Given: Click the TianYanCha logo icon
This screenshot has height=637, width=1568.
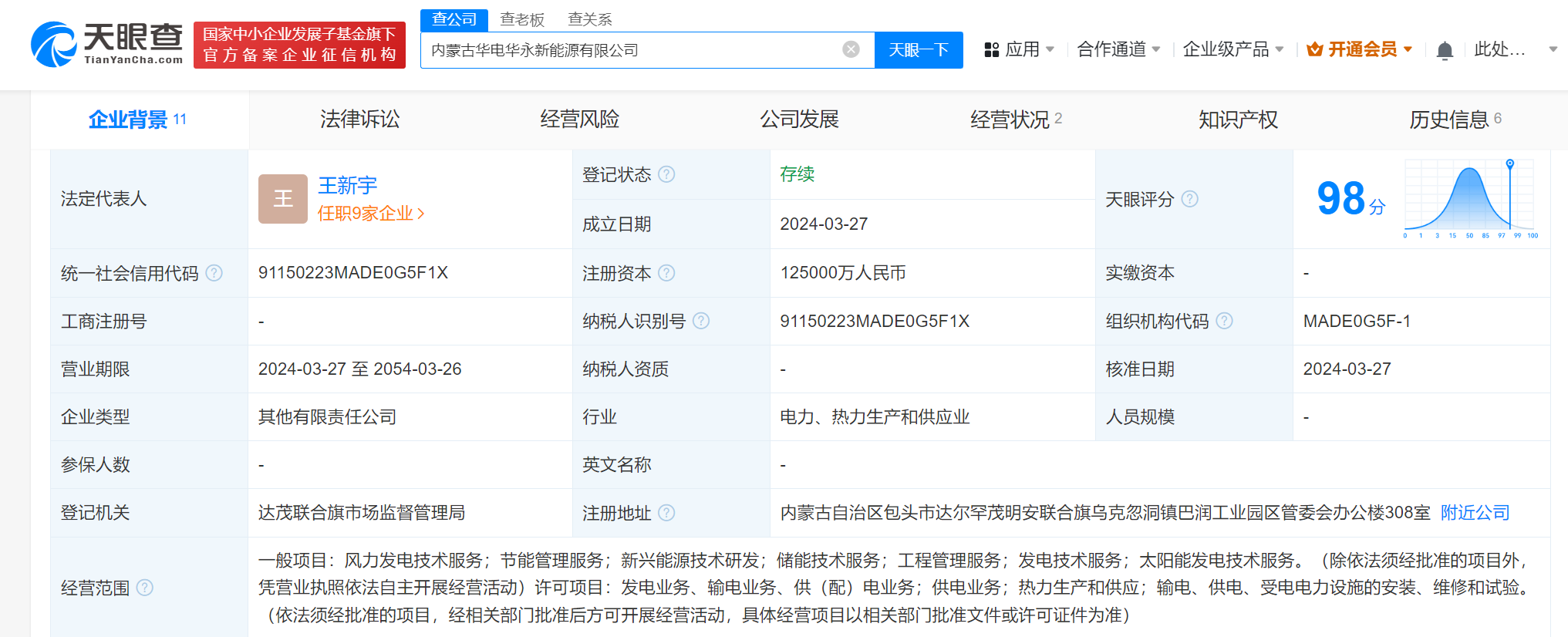Looking at the screenshot, I should (x=54, y=45).
